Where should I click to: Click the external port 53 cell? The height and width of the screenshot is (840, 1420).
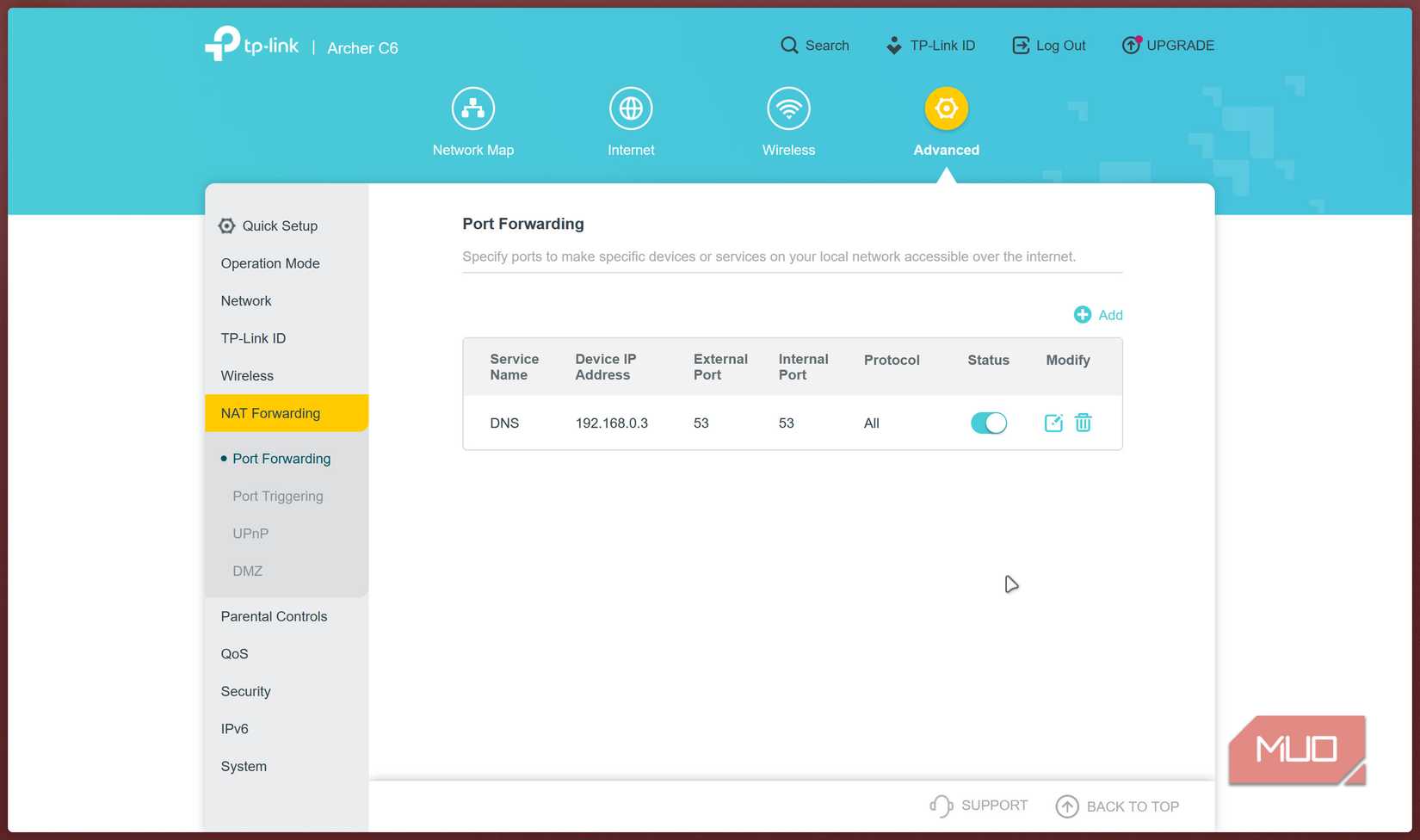[x=701, y=423]
